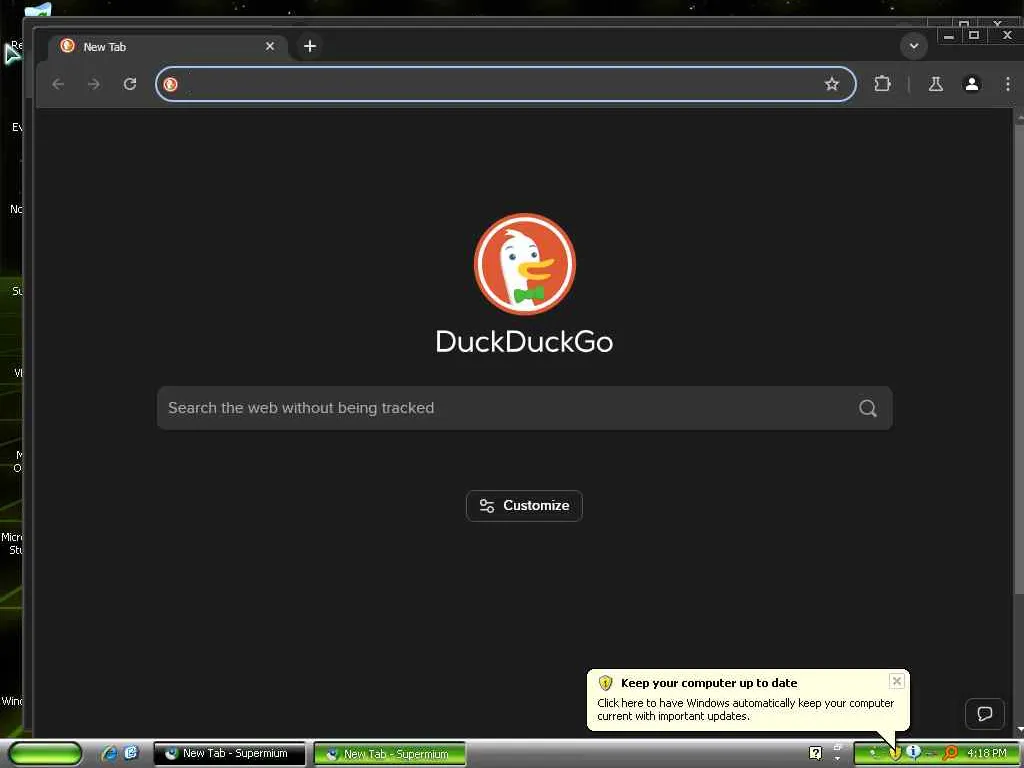This screenshot has height=768, width=1024.
Task: Click the magnifier search icon in DuckDuckGo box
Action: point(868,408)
